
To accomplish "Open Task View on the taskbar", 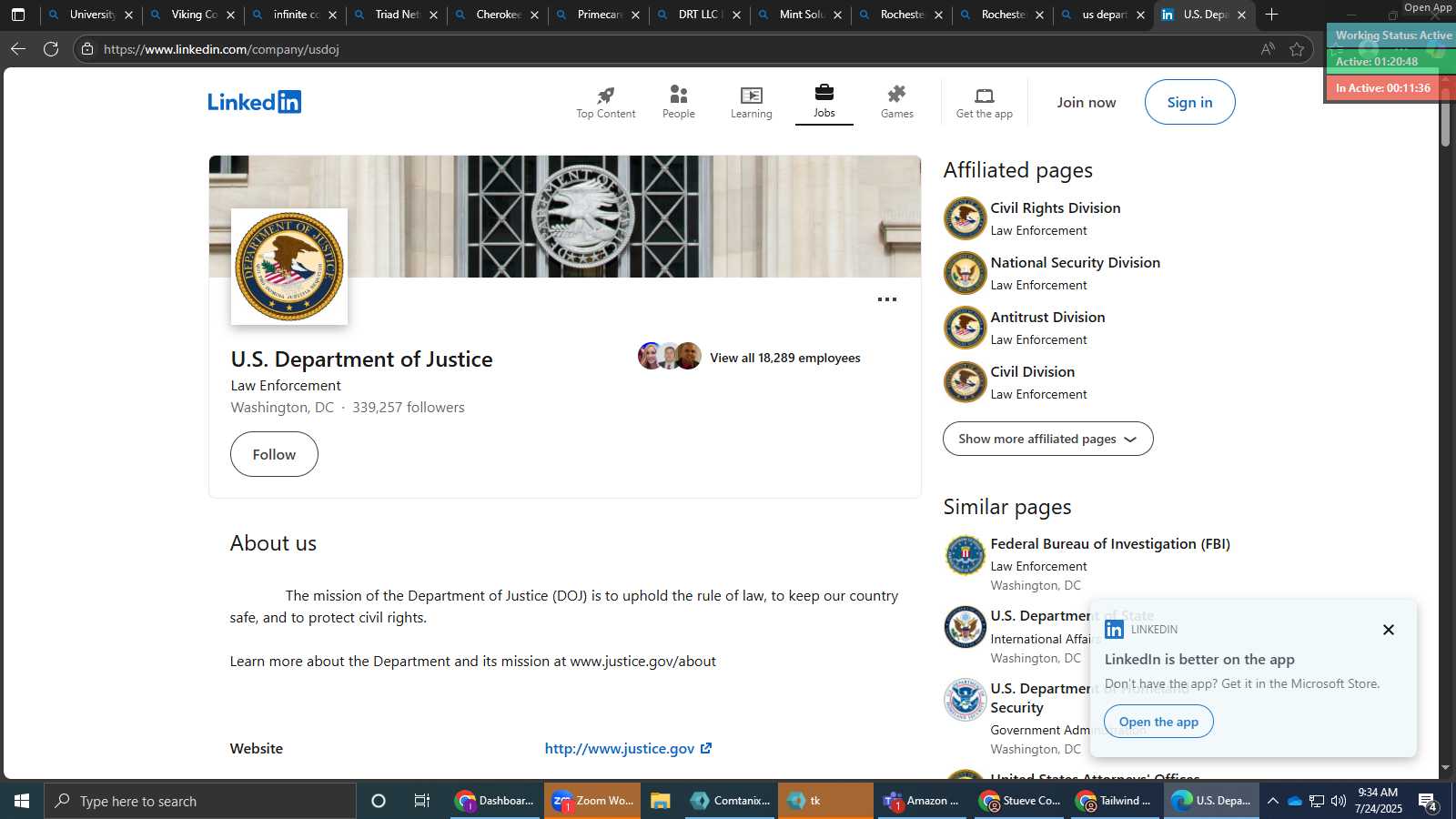I will click(422, 801).
